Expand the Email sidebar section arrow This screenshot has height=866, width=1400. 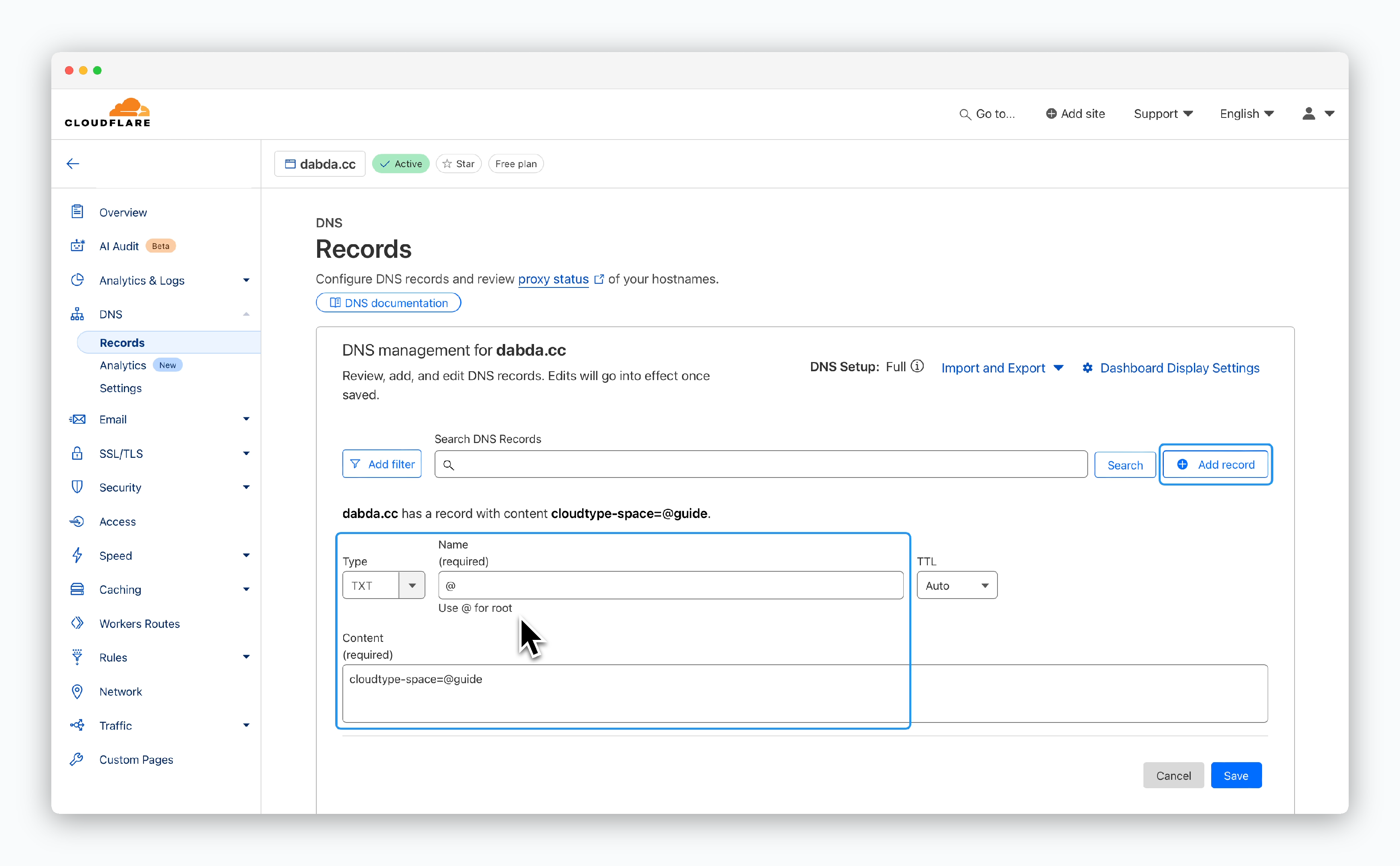coord(246,419)
